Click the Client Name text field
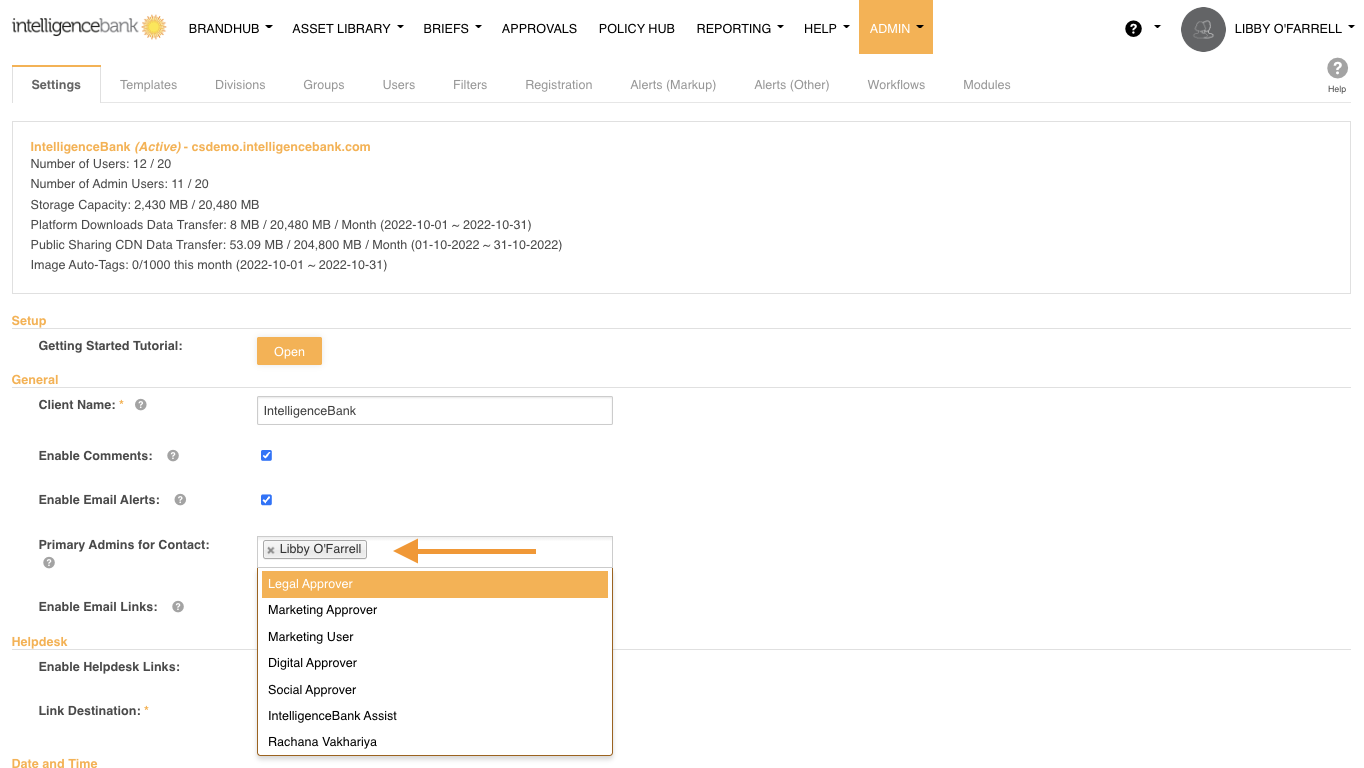This screenshot has width=1364, height=768. tap(434, 411)
